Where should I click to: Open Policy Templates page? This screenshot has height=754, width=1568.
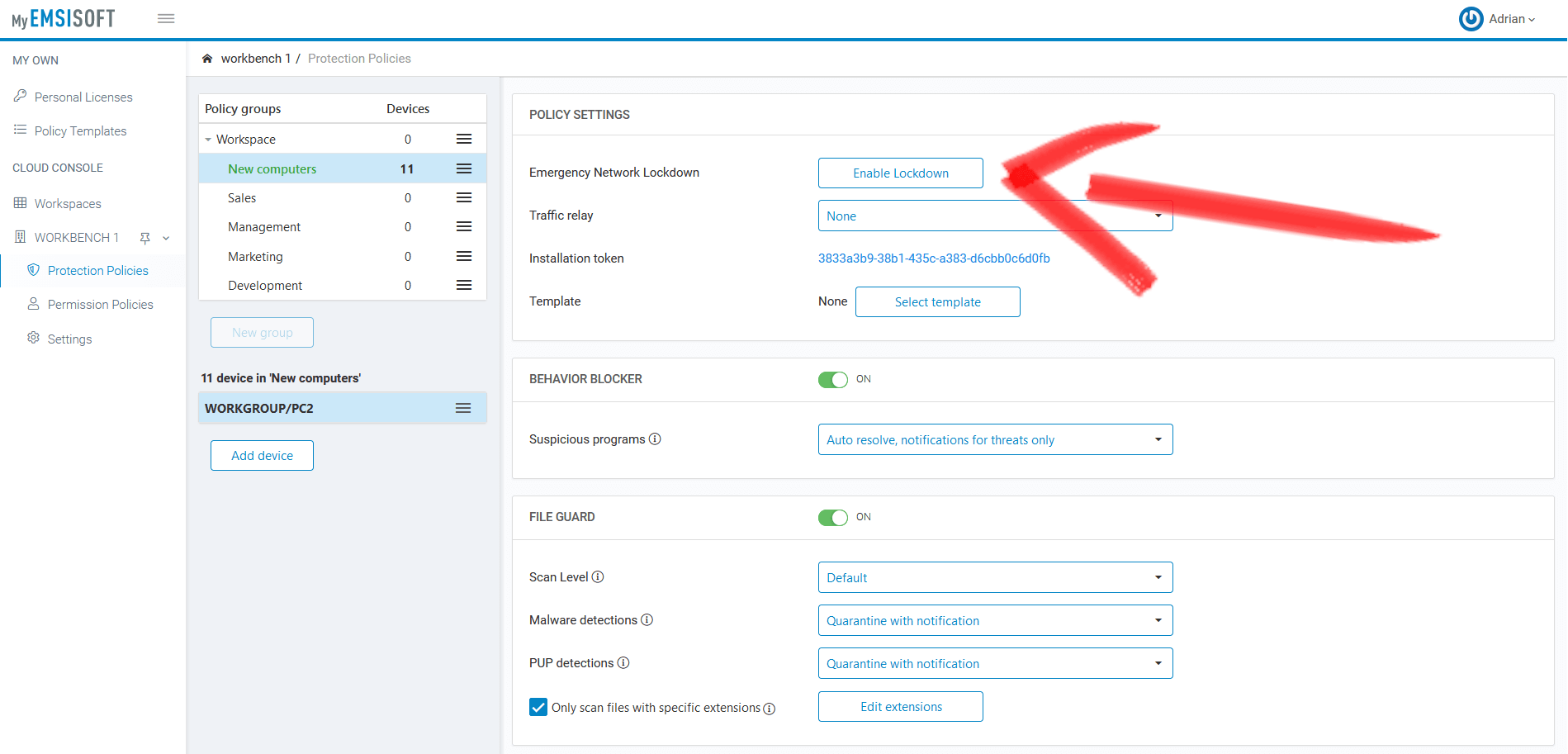[x=80, y=131]
